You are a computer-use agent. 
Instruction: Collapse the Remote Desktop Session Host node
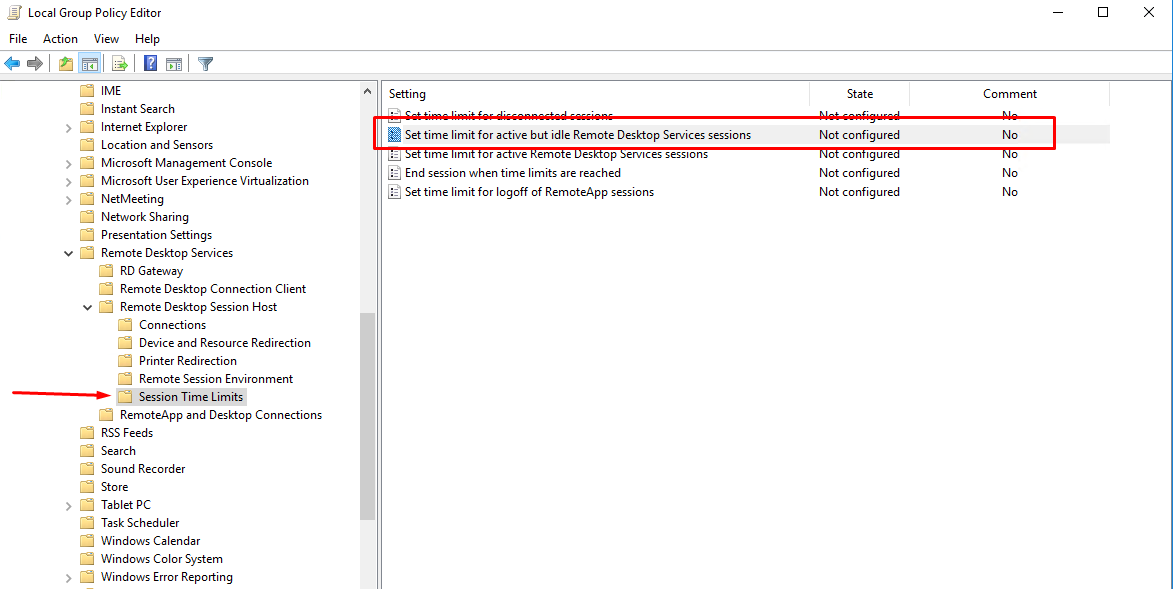pos(88,308)
